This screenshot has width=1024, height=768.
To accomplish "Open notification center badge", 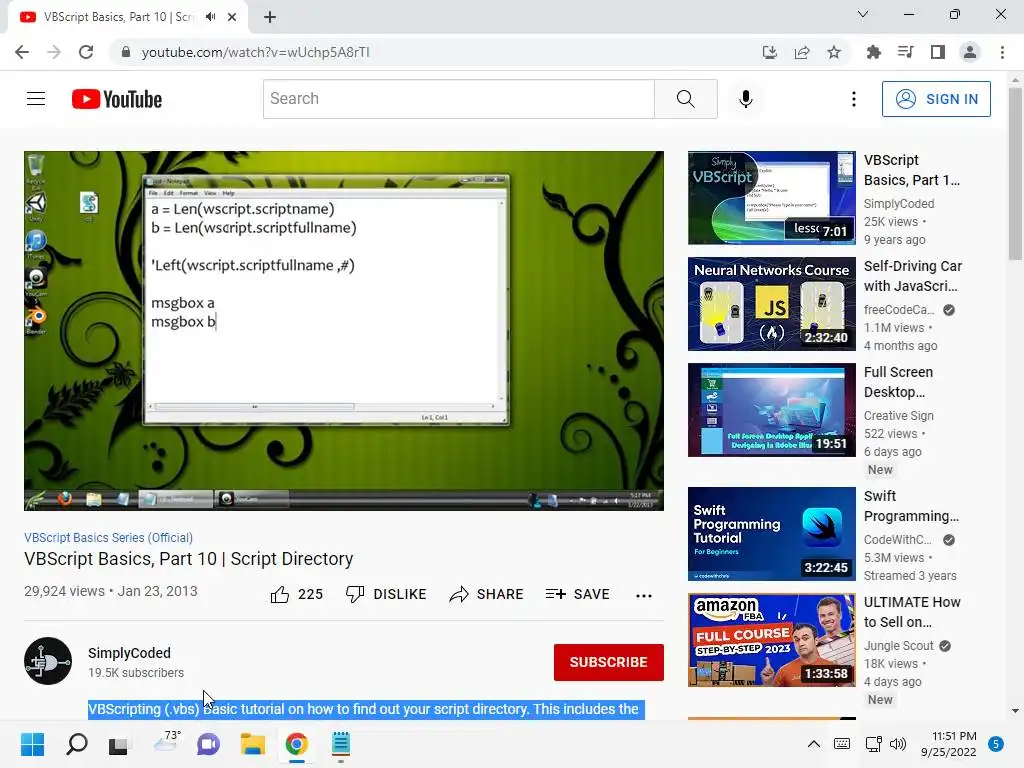I will coord(996,744).
